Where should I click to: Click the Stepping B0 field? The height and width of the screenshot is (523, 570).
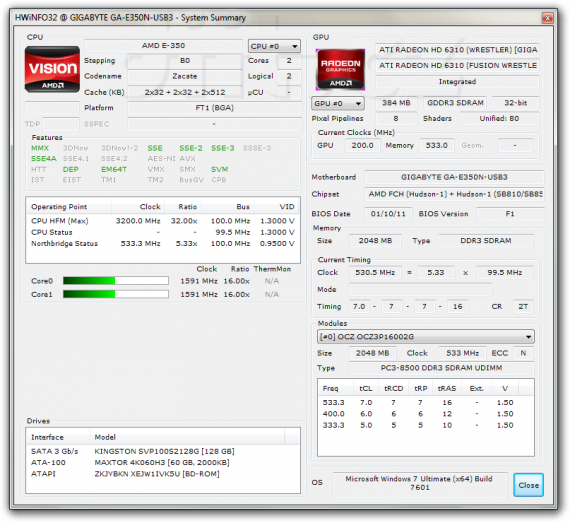pos(185,61)
